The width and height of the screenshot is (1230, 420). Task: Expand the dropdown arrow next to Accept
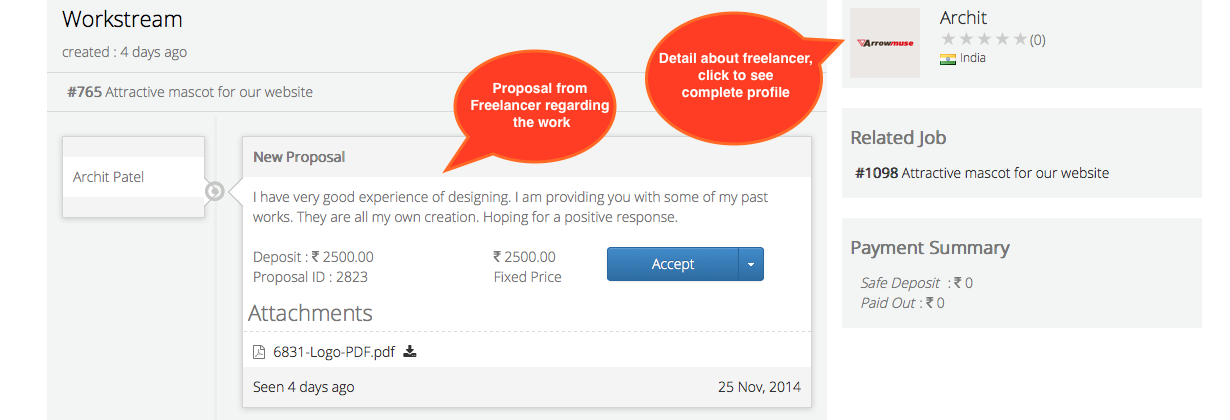coord(751,264)
